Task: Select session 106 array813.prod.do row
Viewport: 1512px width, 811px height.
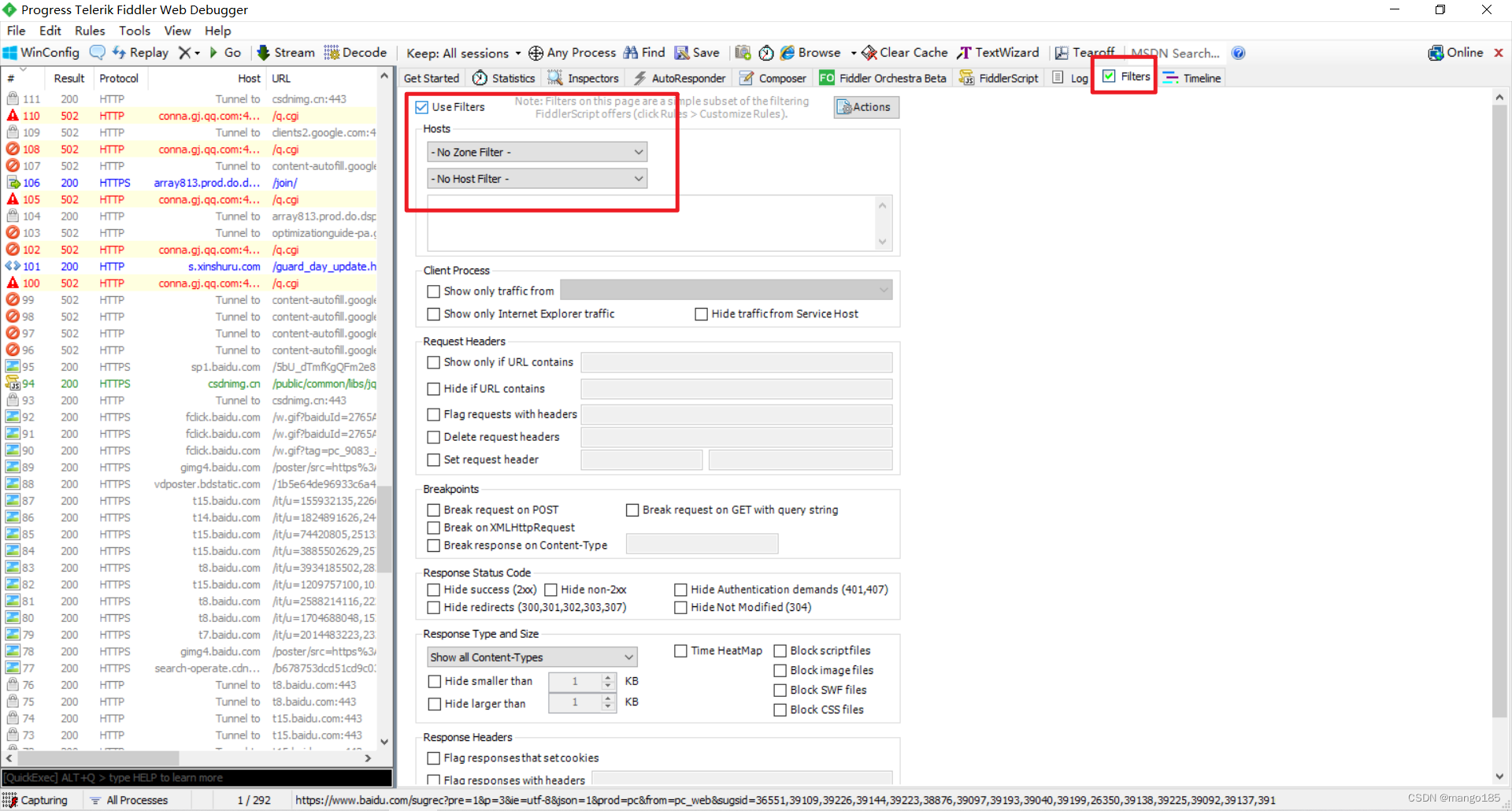Action: 189,183
